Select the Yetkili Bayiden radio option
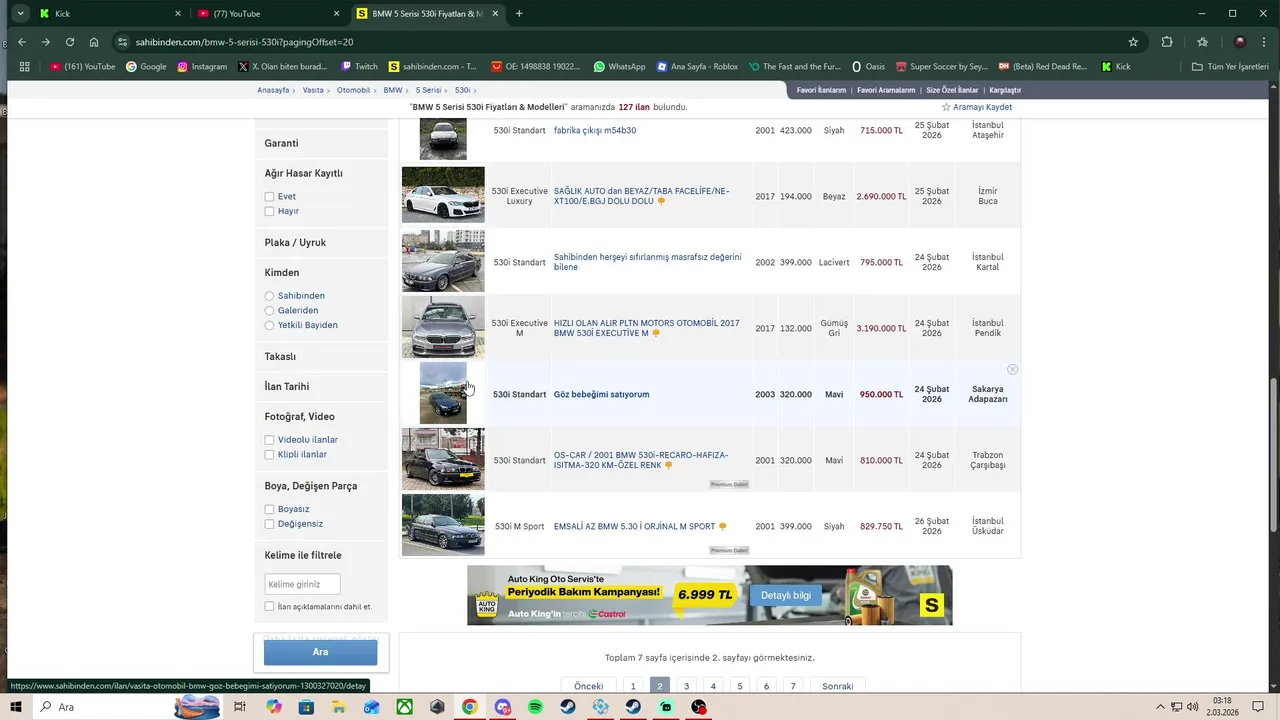 click(269, 325)
